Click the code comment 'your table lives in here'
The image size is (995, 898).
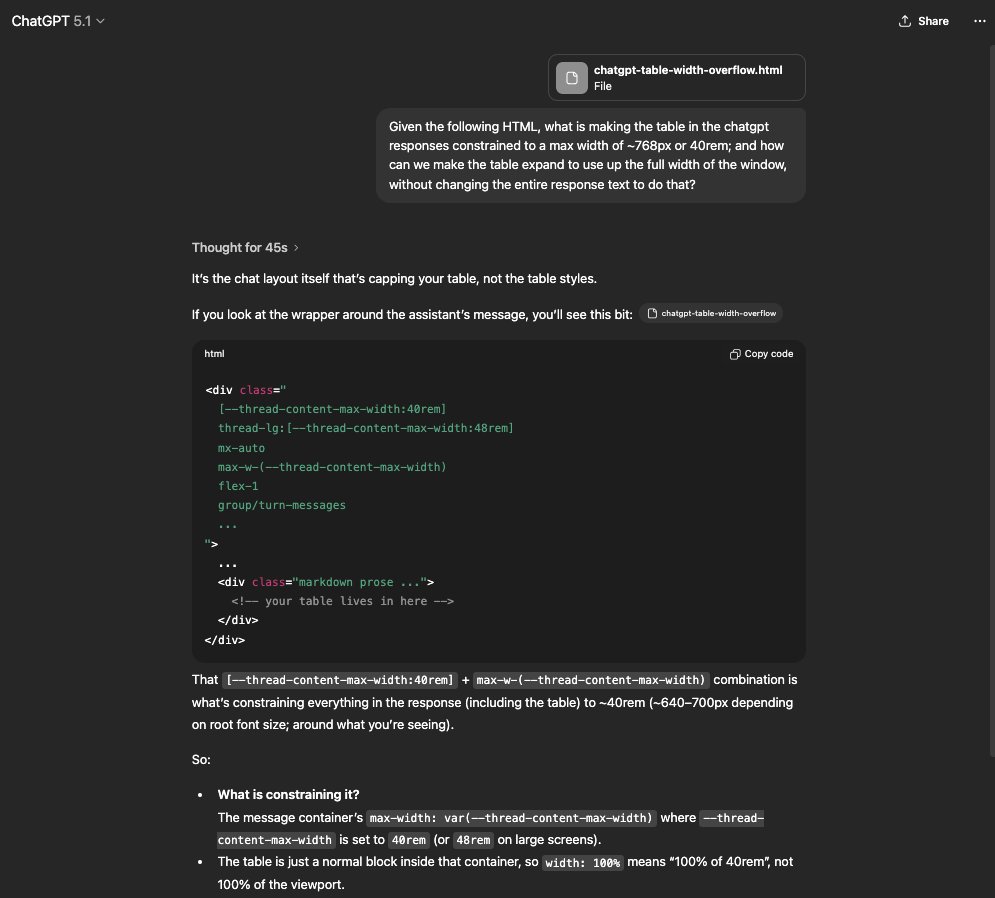coord(343,601)
